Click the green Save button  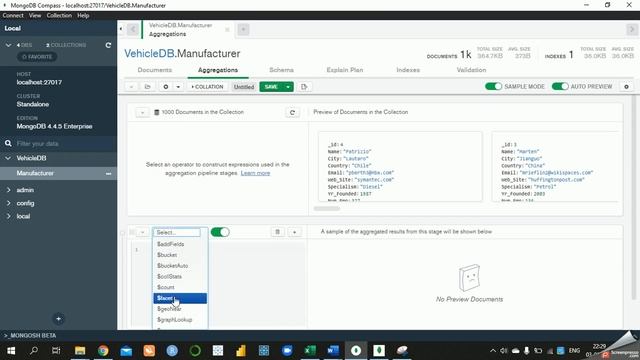(271, 87)
